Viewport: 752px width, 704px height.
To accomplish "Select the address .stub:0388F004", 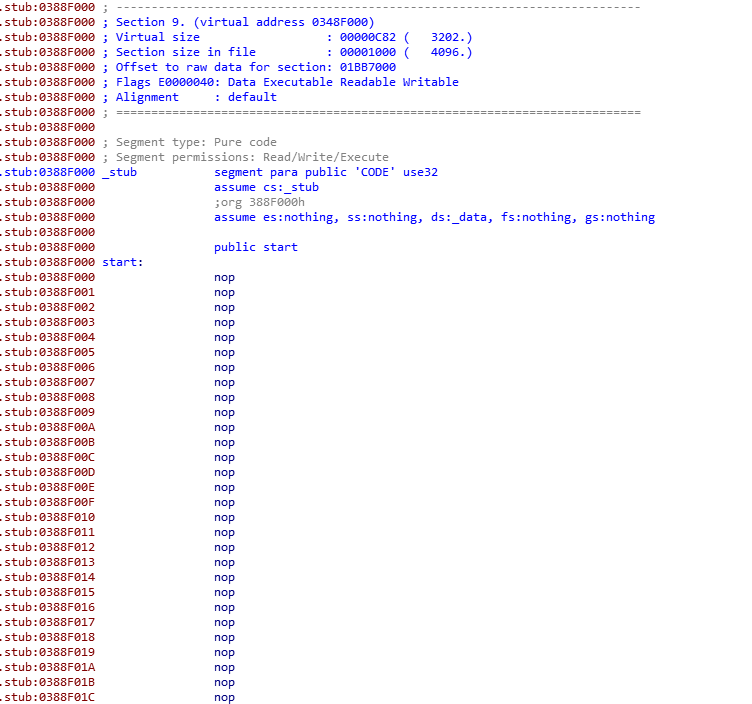I will click(x=47, y=337).
